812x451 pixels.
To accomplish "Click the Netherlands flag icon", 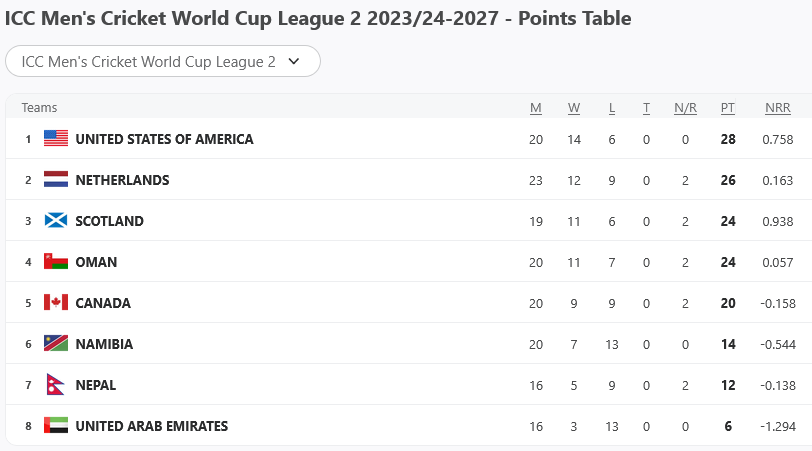I will coord(56,180).
